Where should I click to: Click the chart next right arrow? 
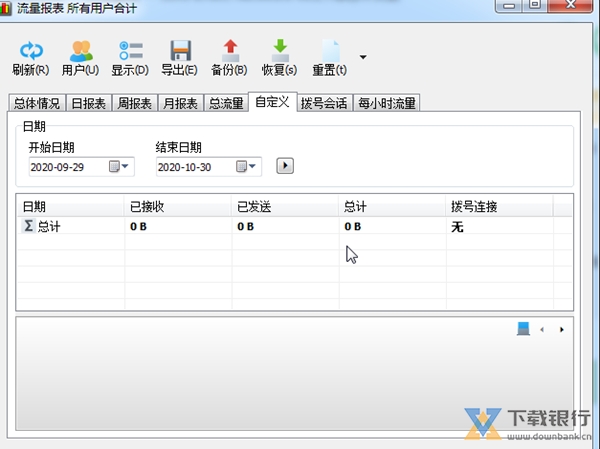562,330
